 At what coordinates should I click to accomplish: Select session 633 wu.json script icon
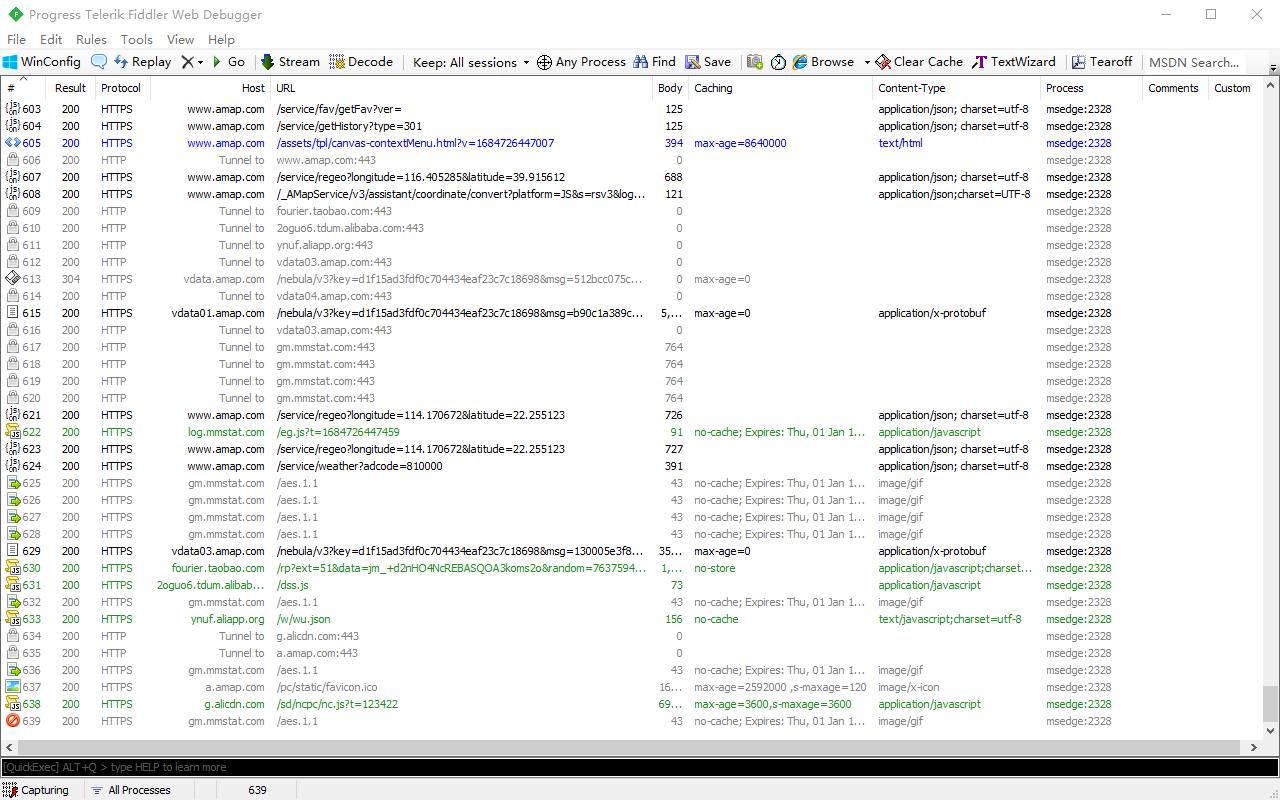13,619
